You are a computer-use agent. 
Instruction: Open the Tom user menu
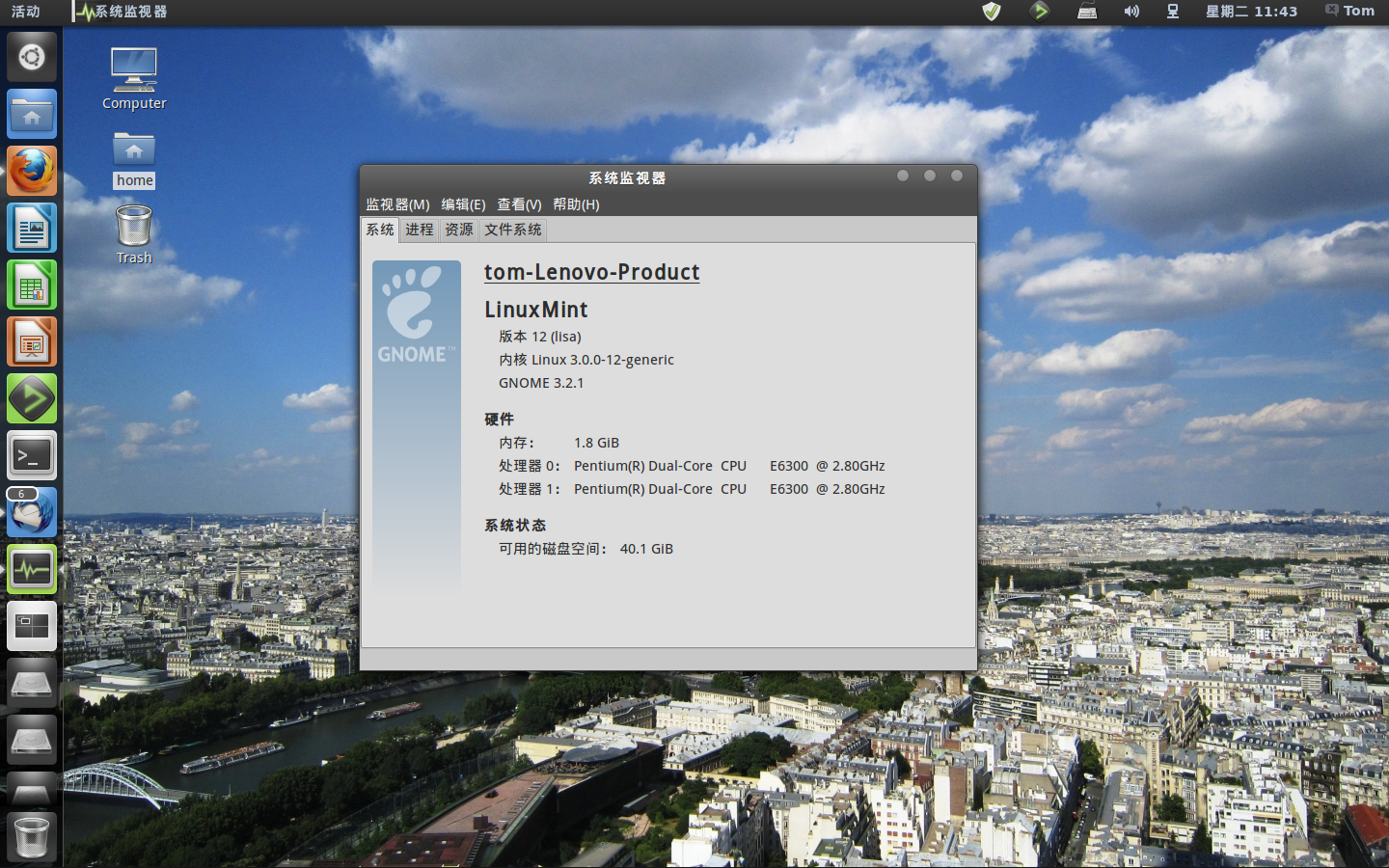click(x=1349, y=11)
